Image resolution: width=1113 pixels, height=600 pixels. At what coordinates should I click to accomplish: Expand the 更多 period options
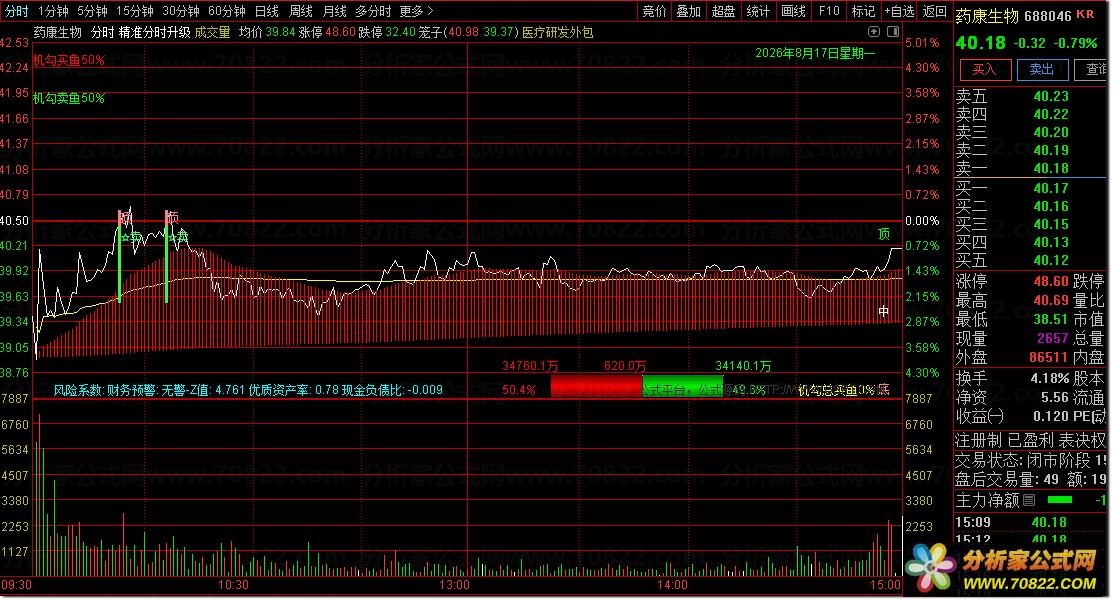[x=416, y=11]
